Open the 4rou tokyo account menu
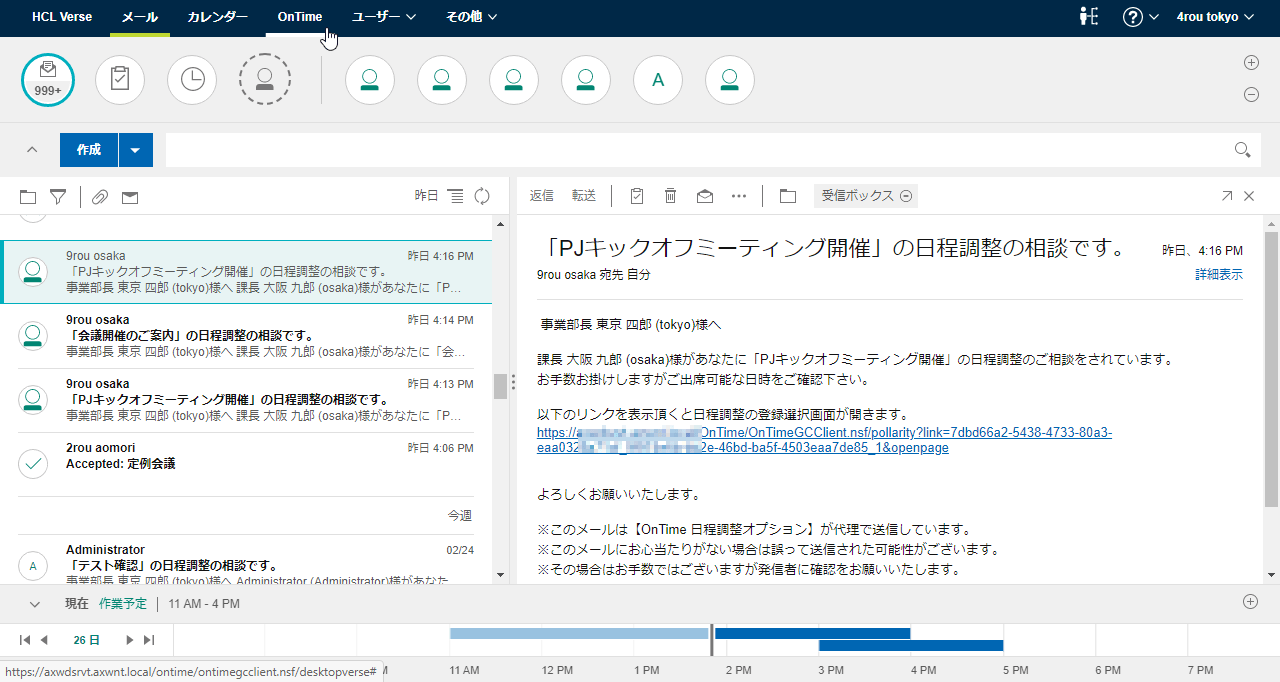The height and width of the screenshot is (682, 1280). 1214,17
